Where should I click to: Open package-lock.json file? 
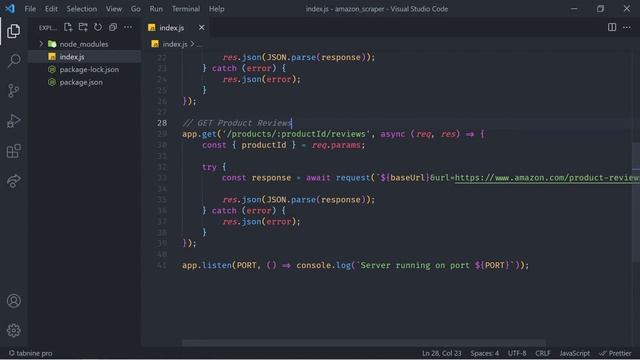coord(84,69)
